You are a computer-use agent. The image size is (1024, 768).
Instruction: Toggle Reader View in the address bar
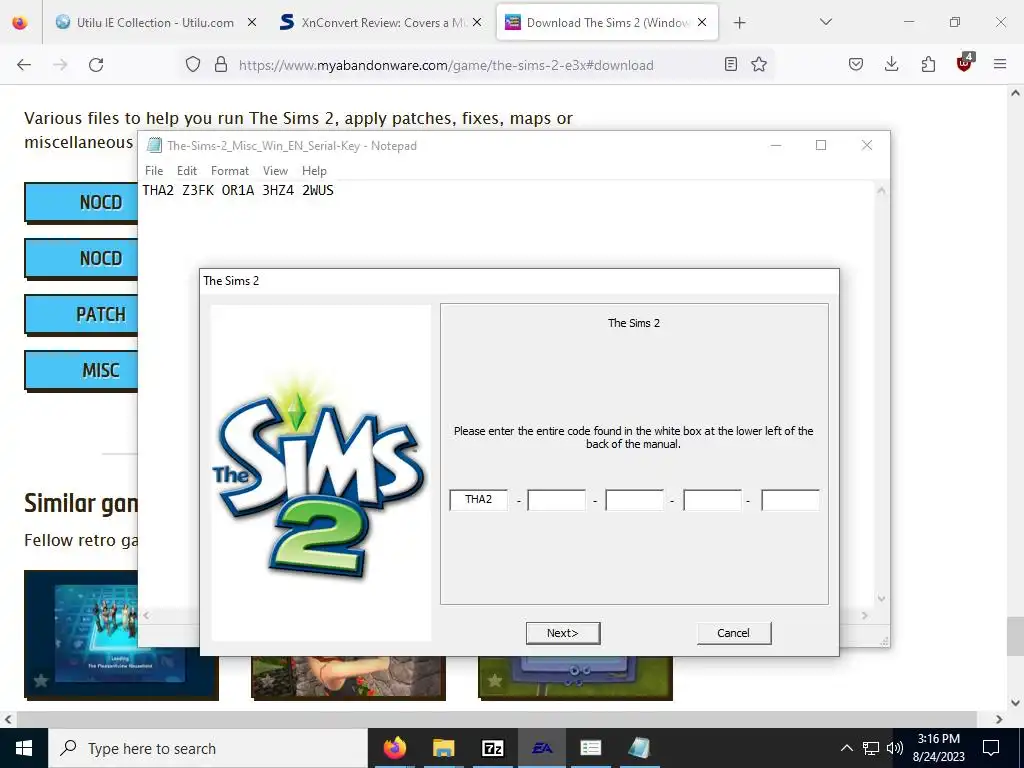coord(731,64)
